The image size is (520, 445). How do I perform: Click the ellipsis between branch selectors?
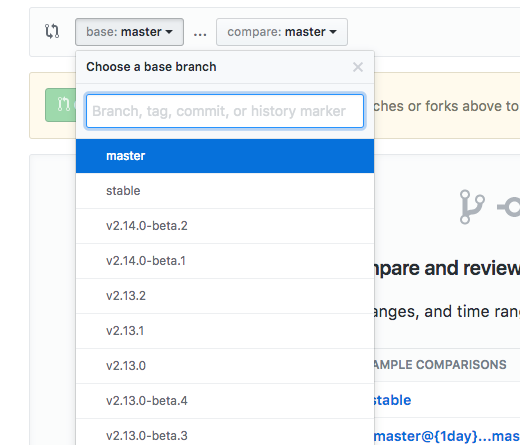[x=200, y=34]
